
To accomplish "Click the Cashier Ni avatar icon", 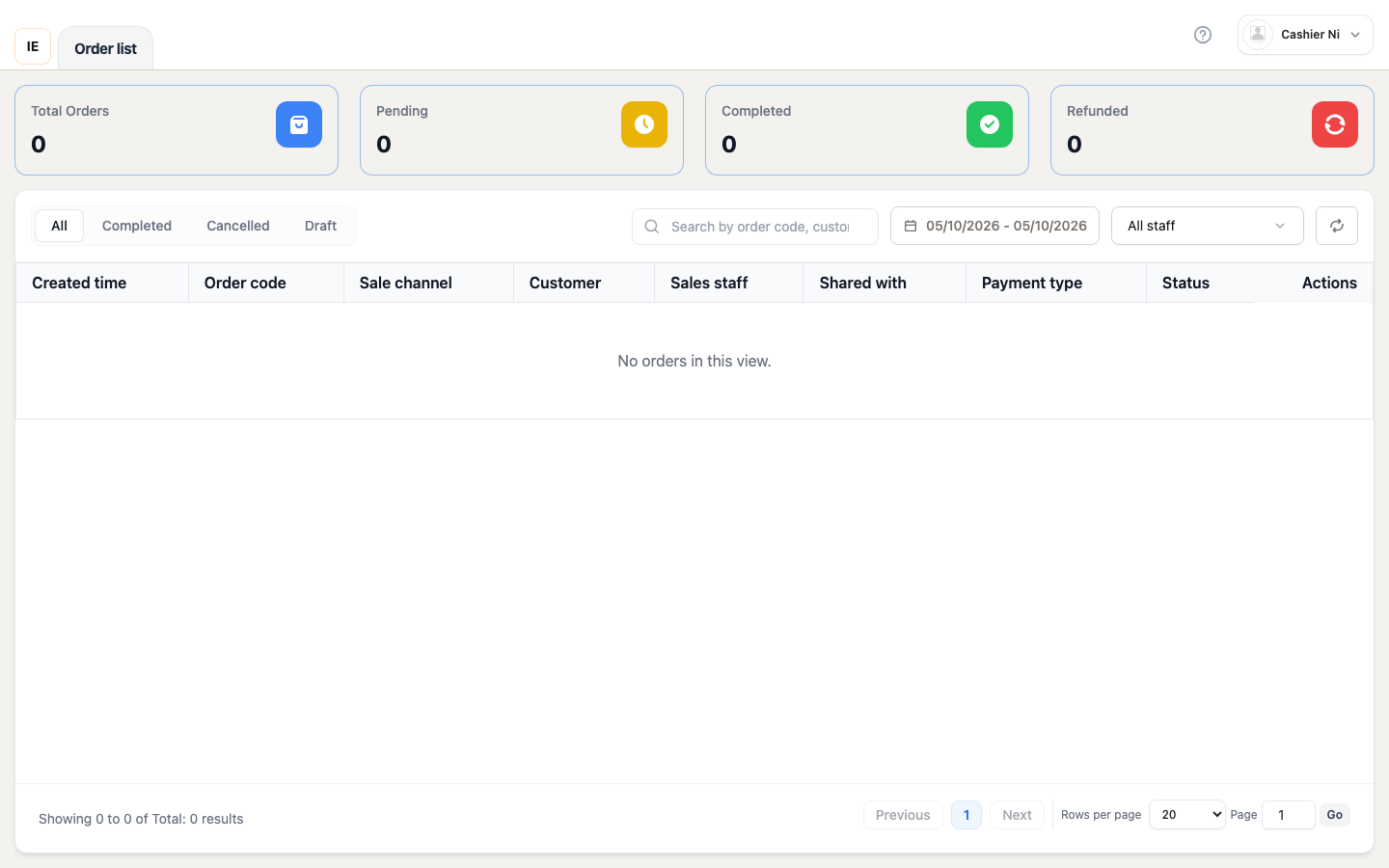I will [1258, 35].
